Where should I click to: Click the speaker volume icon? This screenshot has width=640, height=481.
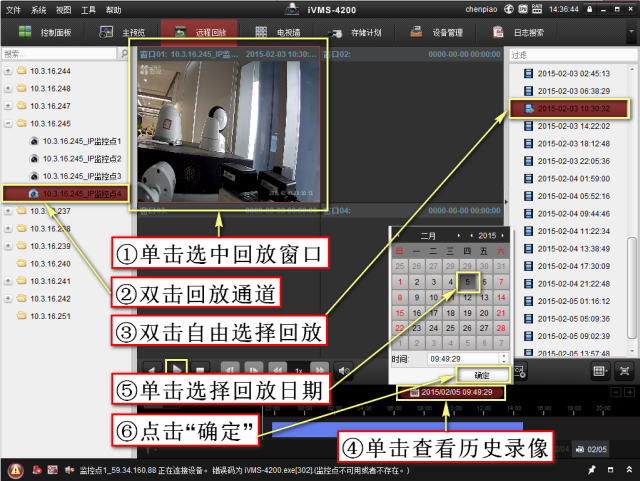pos(345,369)
